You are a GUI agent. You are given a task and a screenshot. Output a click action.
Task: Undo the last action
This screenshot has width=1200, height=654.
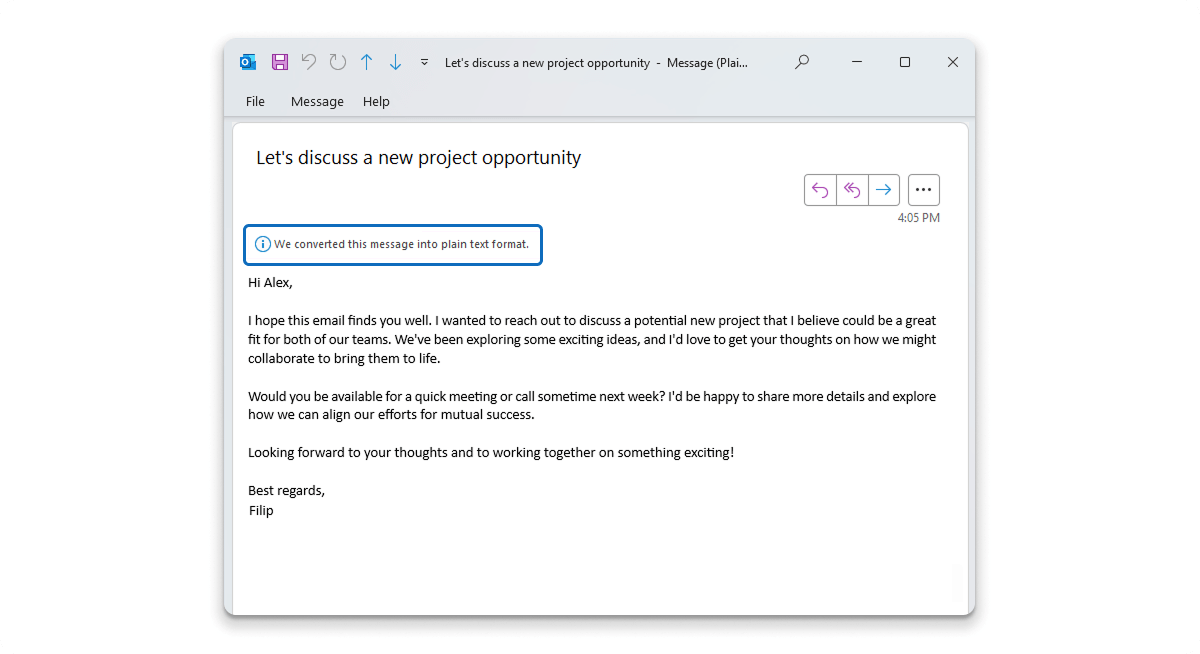(x=309, y=62)
